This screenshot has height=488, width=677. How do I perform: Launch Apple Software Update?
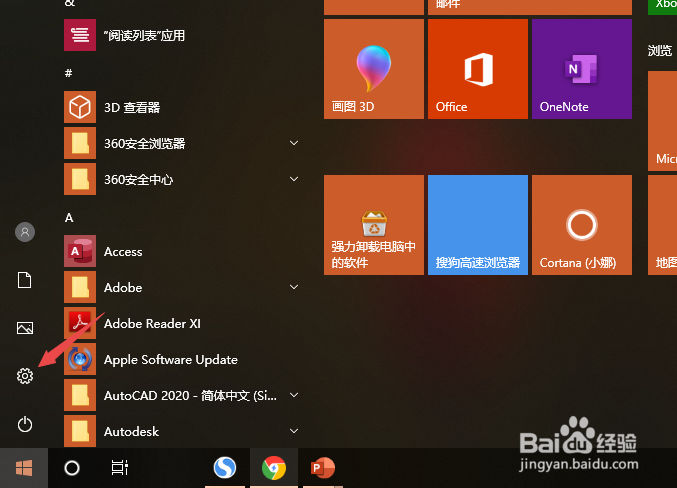pyautogui.click(x=181, y=359)
